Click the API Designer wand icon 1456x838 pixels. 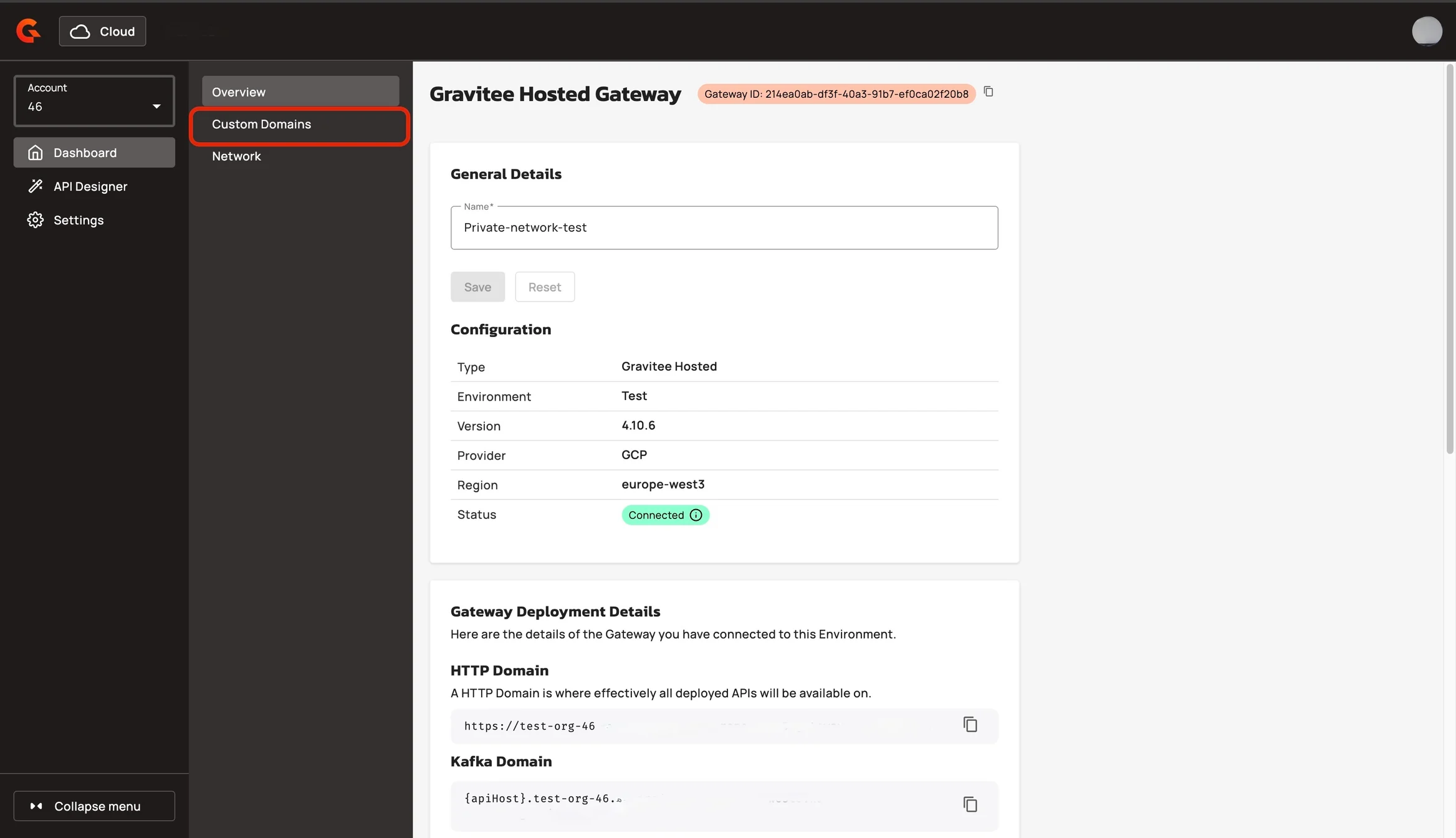pyautogui.click(x=36, y=186)
